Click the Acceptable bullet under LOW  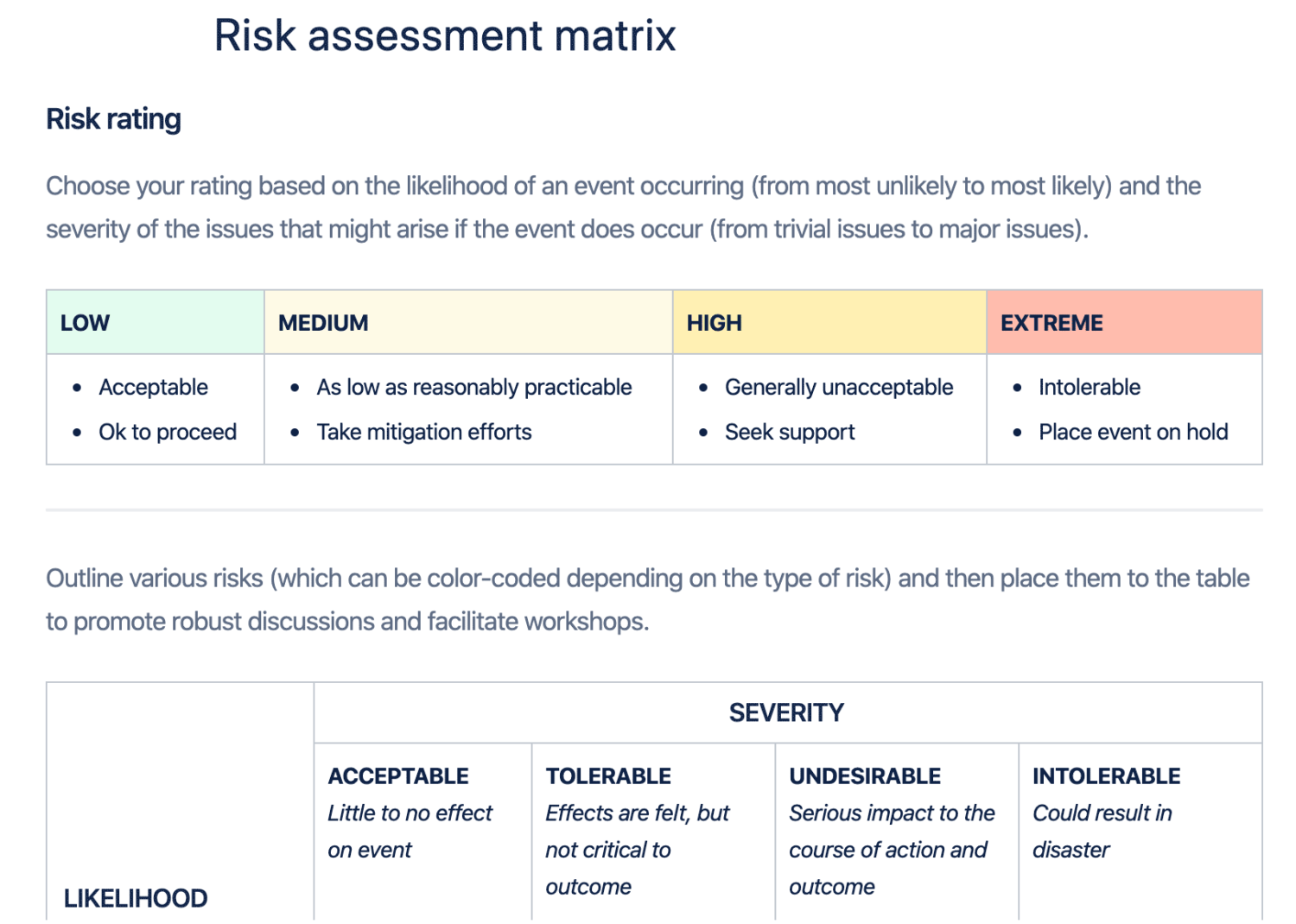click(x=153, y=388)
